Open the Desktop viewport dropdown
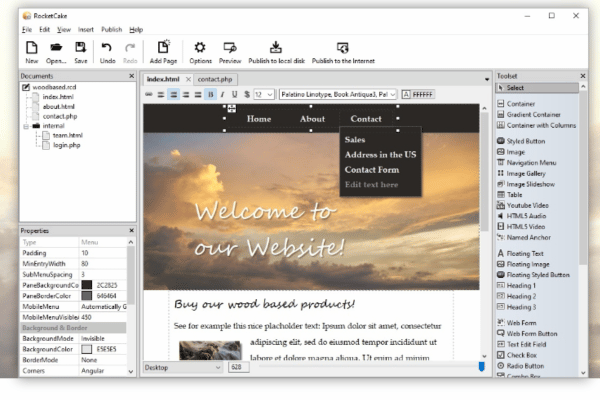The height and width of the screenshot is (400, 600). [183, 367]
